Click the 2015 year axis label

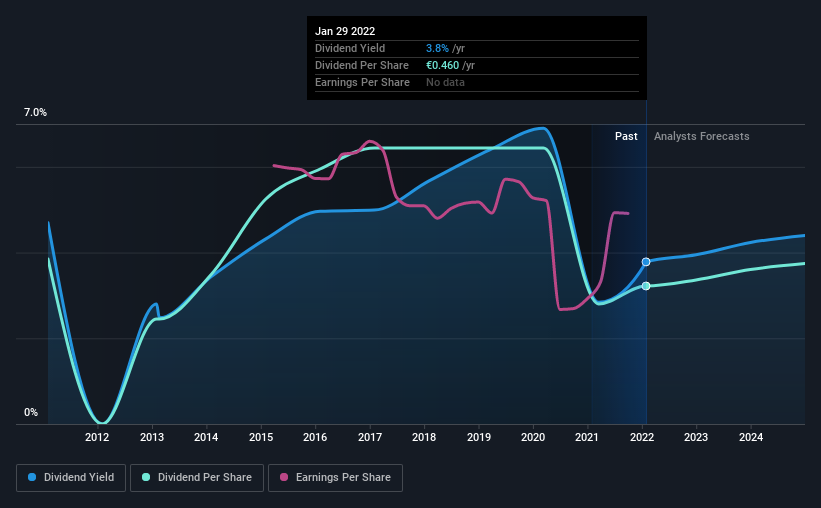tap(261, 437)
